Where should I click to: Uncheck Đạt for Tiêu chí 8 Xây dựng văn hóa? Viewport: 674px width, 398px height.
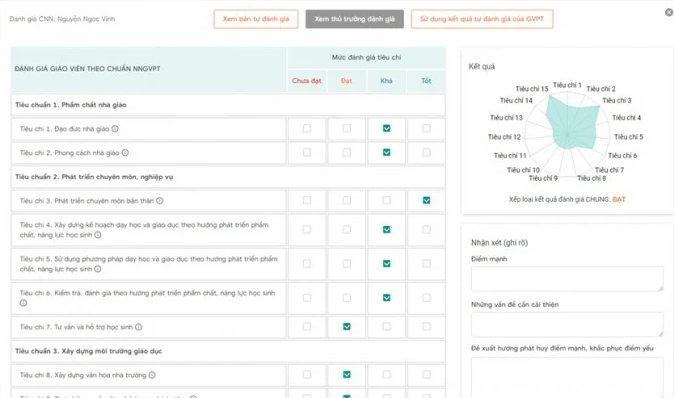(347, 375)
